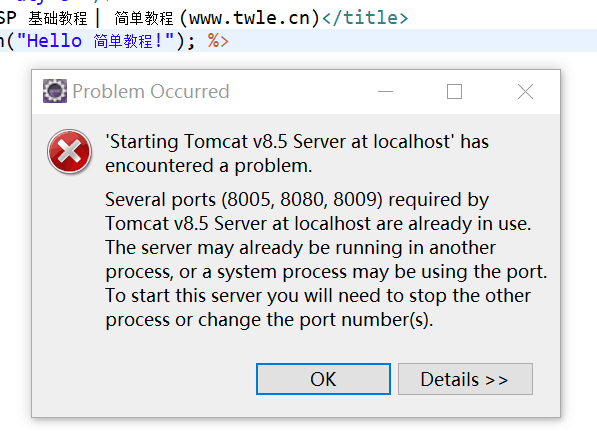Expand error info with Details >> button
This screenshot has width=597, height=448.
[465, 379]
